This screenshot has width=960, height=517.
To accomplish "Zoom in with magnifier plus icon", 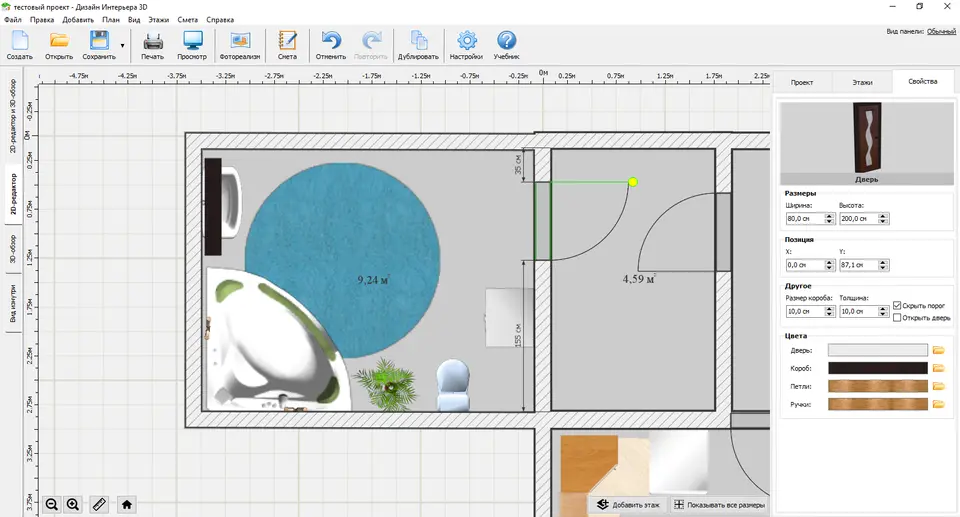I will click(73, 504).
